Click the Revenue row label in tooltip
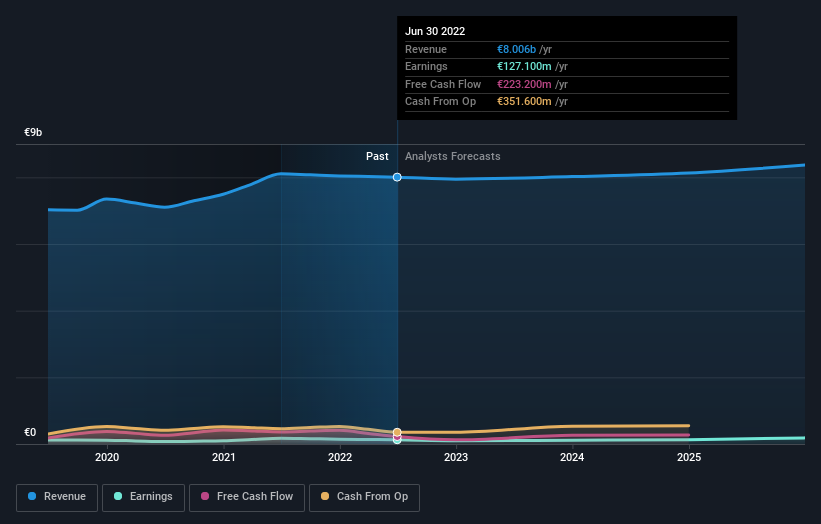Screen dimensions: 821x524 point(426,49)
